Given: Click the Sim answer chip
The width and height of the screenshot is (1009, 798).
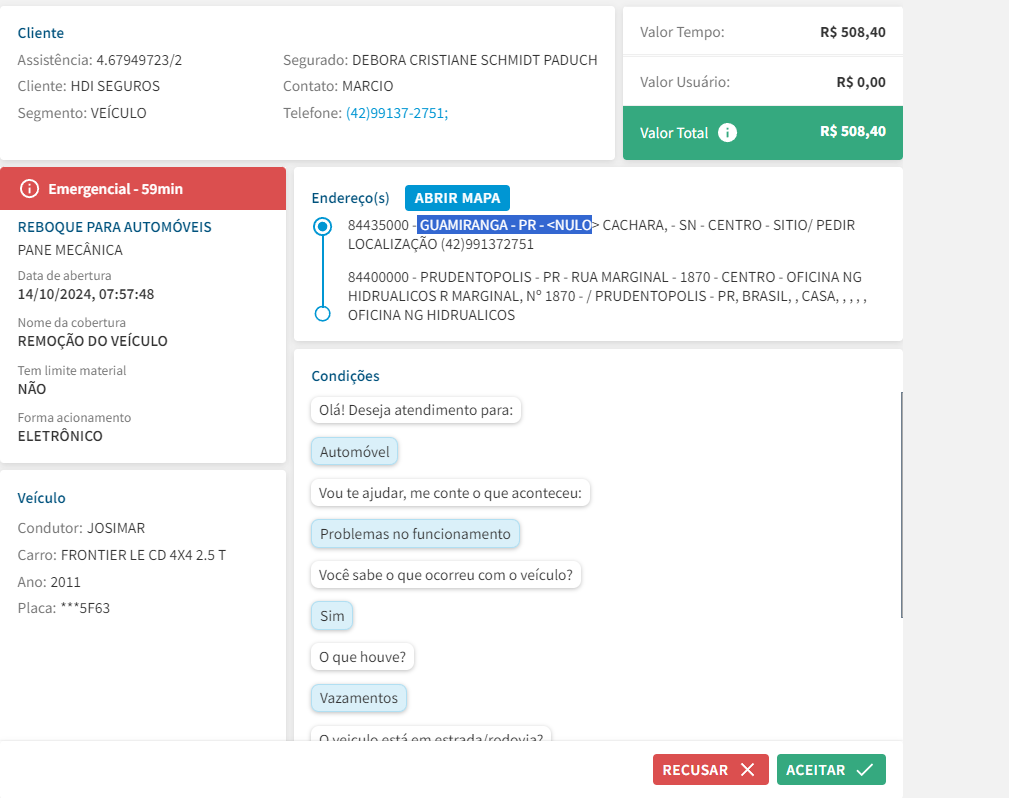Looking at the screenshot, I should (332, 616).
